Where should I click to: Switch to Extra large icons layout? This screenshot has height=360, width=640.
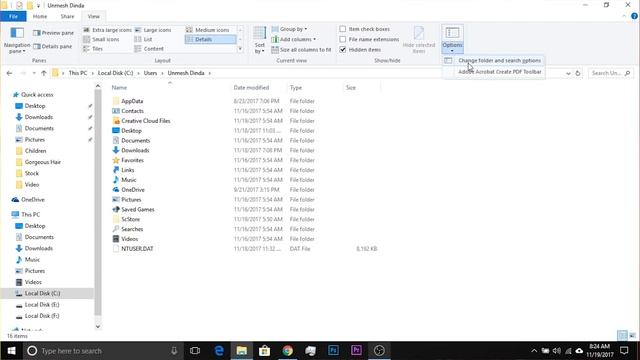tap(107, 30)
